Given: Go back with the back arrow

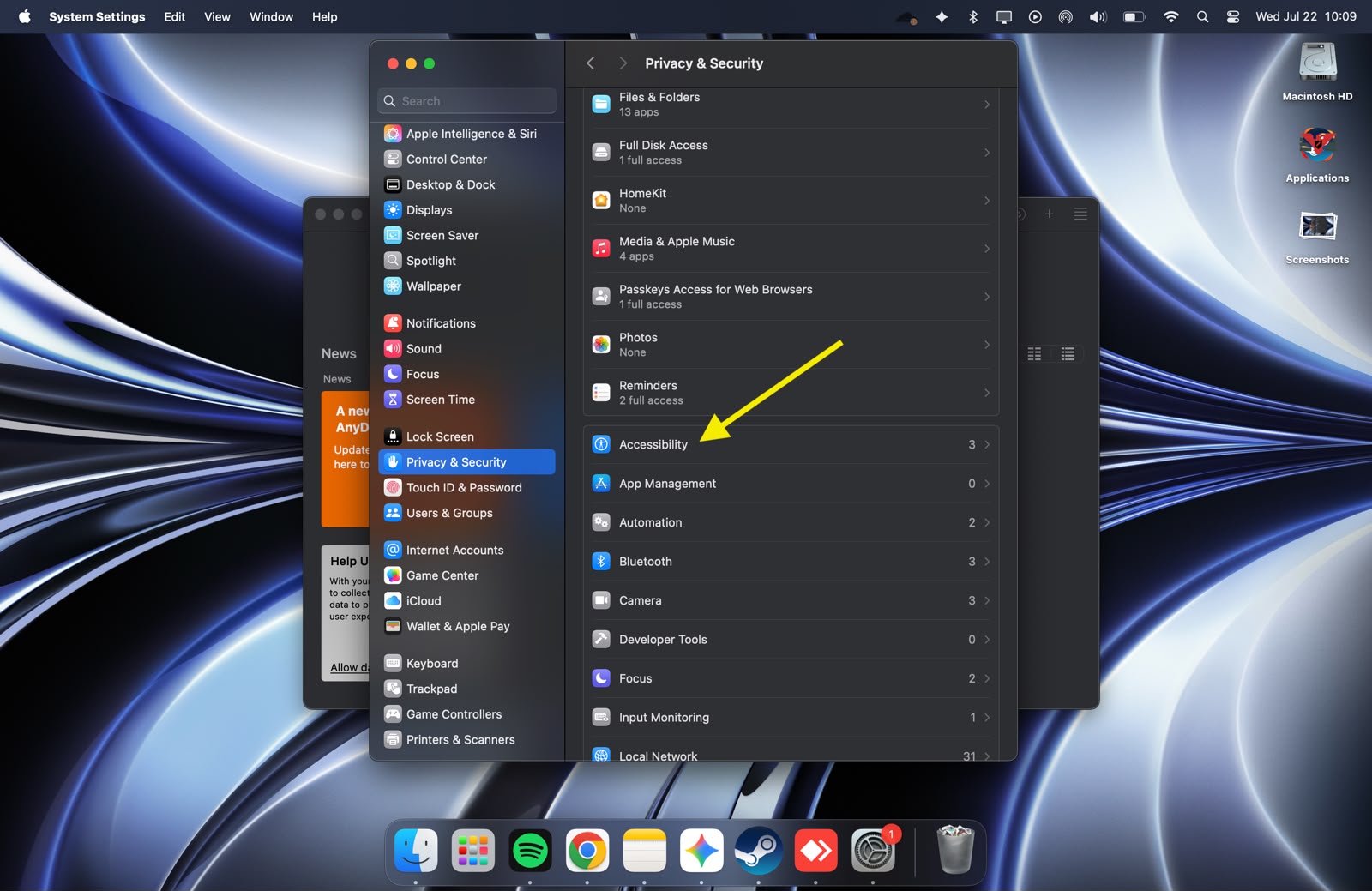Looking at the screenshot, I should (x=590, y=63).
